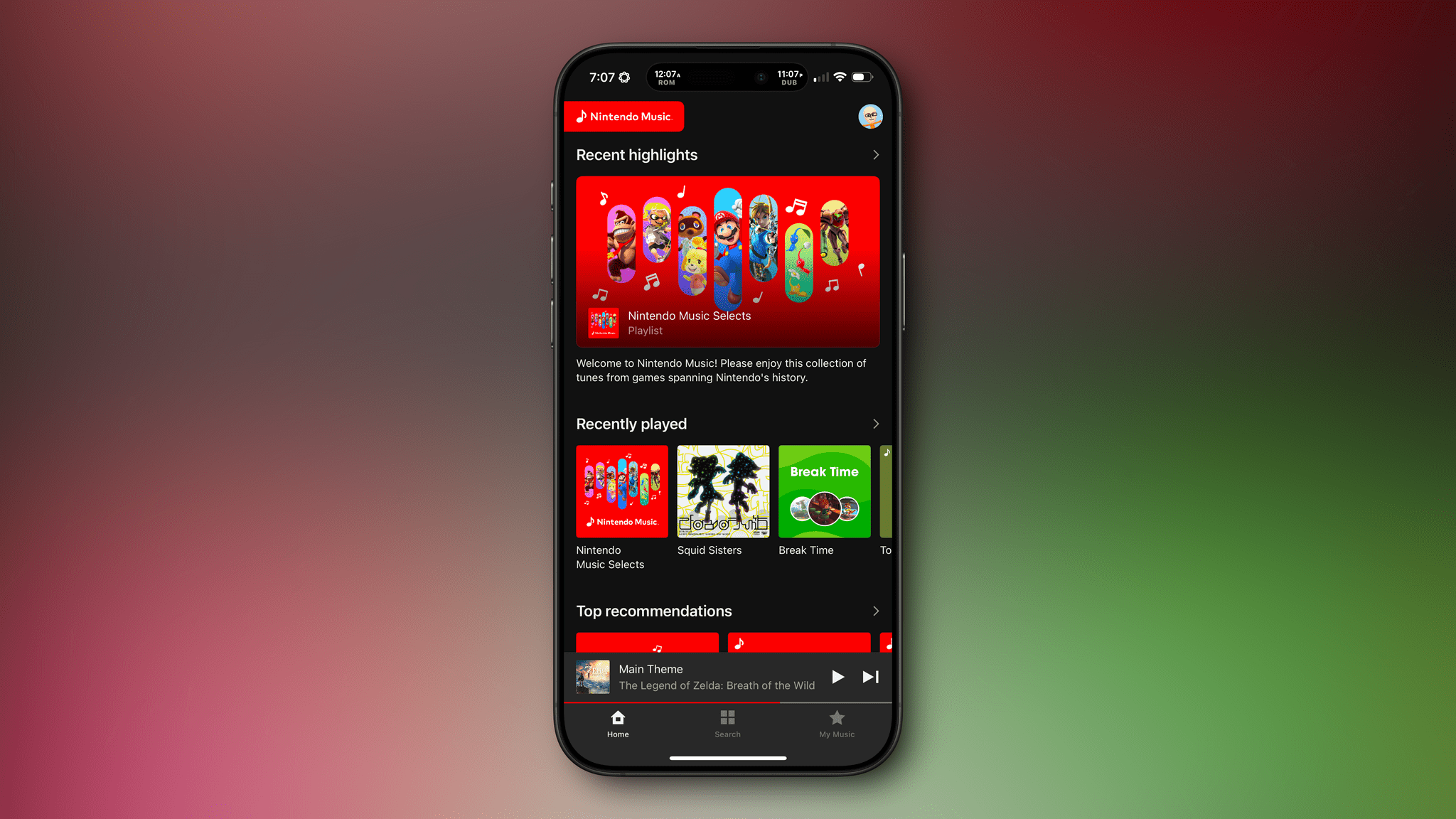Scroll the Recently played row right
1456x819 pixels.
[x=875, y=423]
